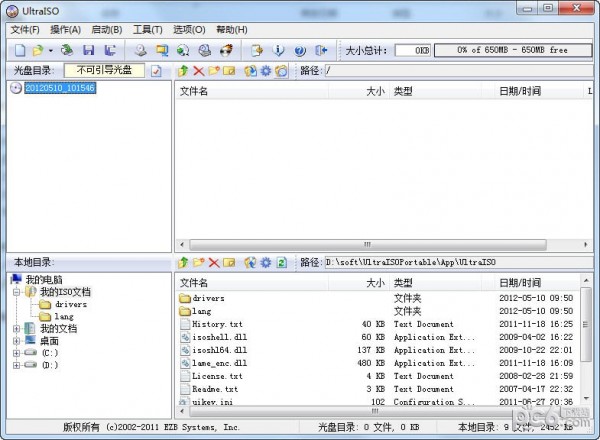Viewport: 600px width, 440px height.
Task: Click the red X delete icon in local toolbar
Action: (x=214, y=262)
